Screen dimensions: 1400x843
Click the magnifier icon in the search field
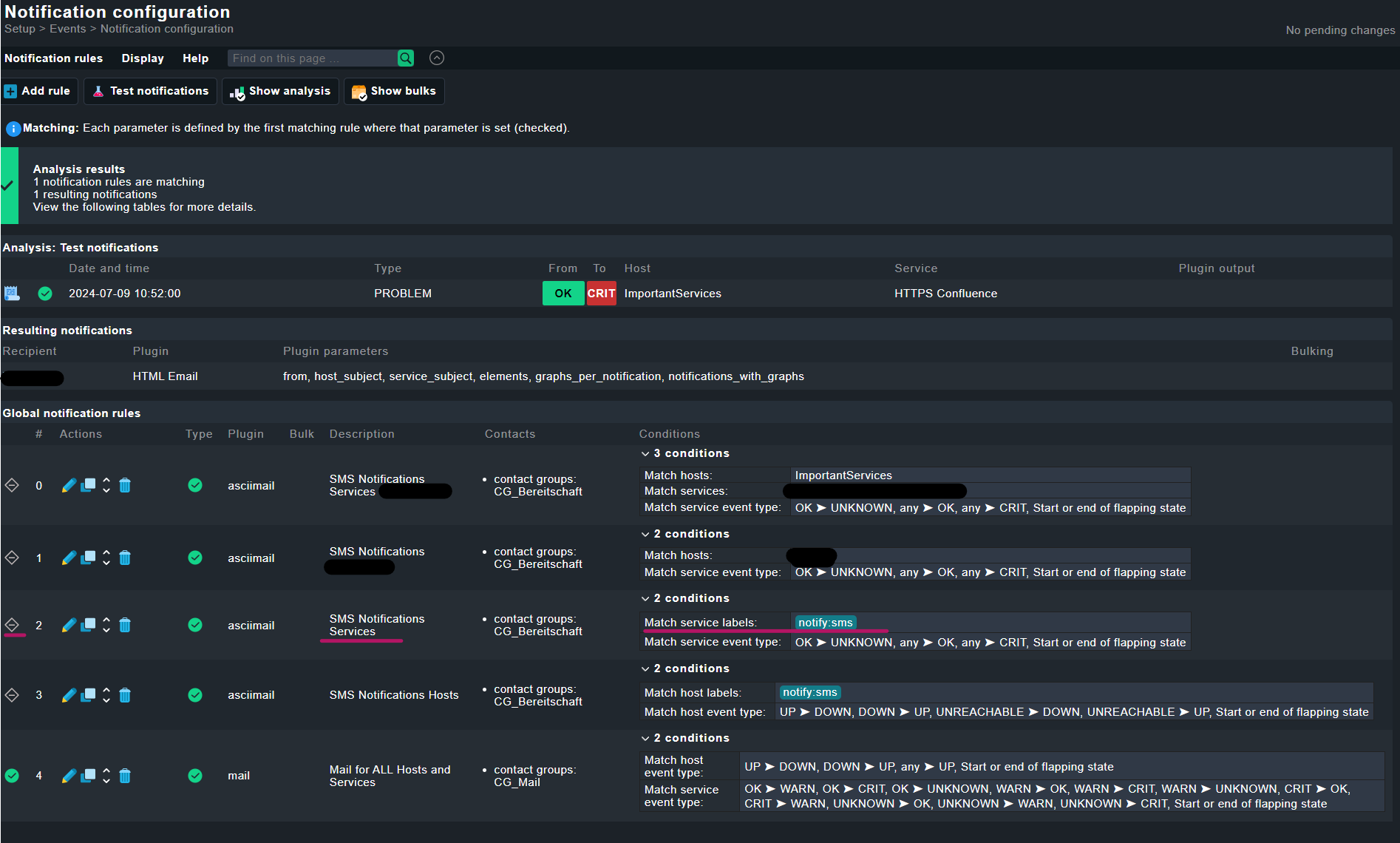[405, 58]
